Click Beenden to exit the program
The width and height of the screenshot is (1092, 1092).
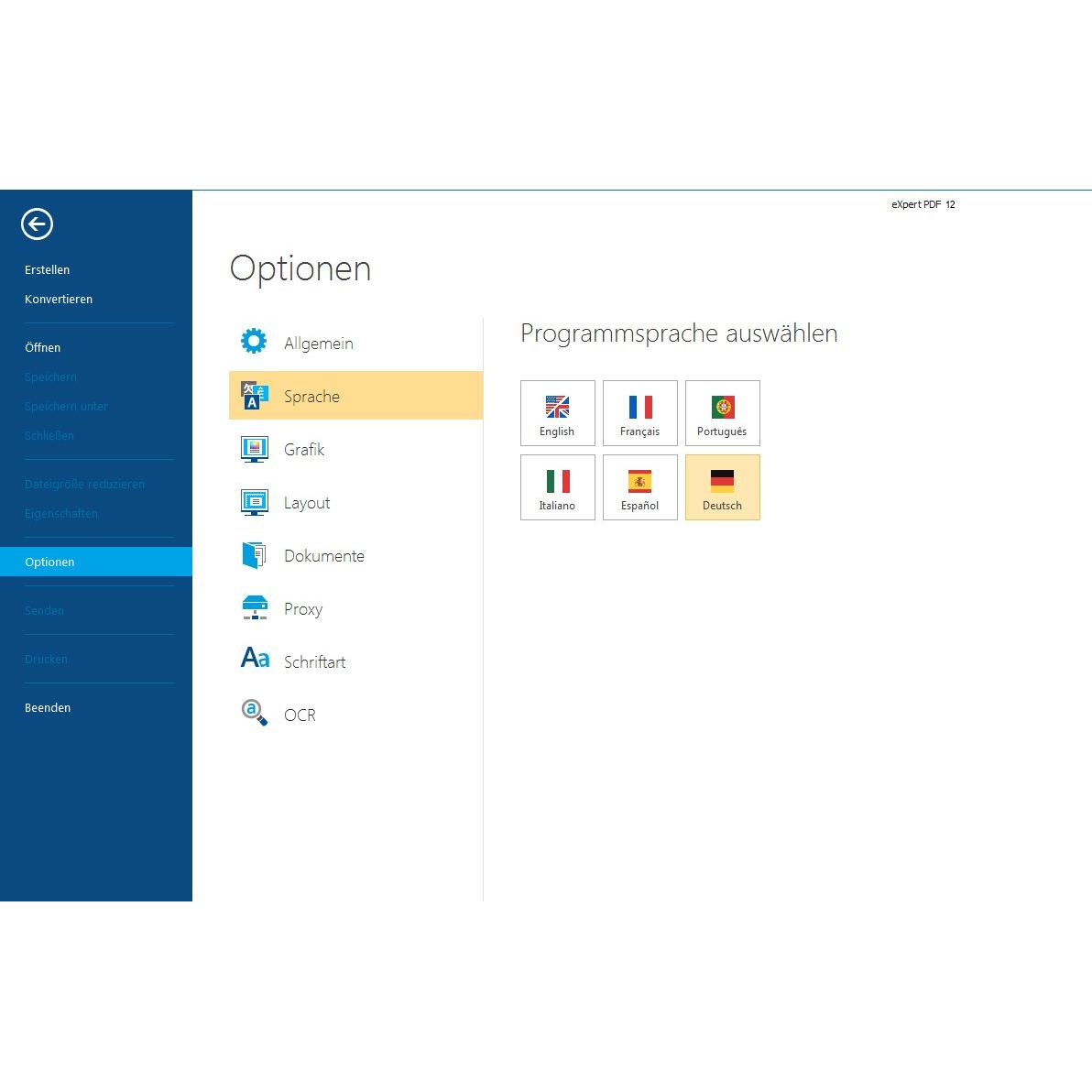point(48,708)
